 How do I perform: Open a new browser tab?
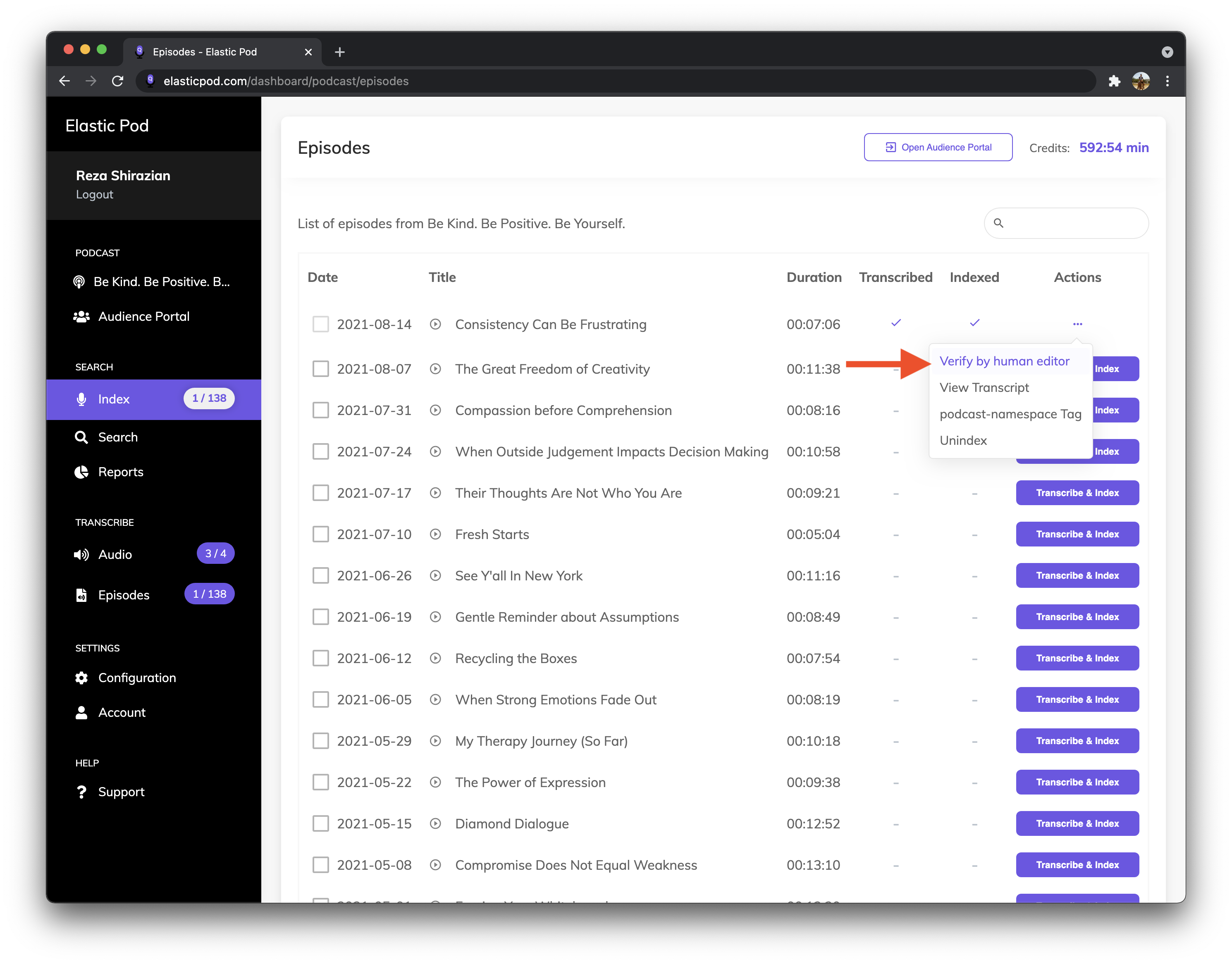pos(339,52)
